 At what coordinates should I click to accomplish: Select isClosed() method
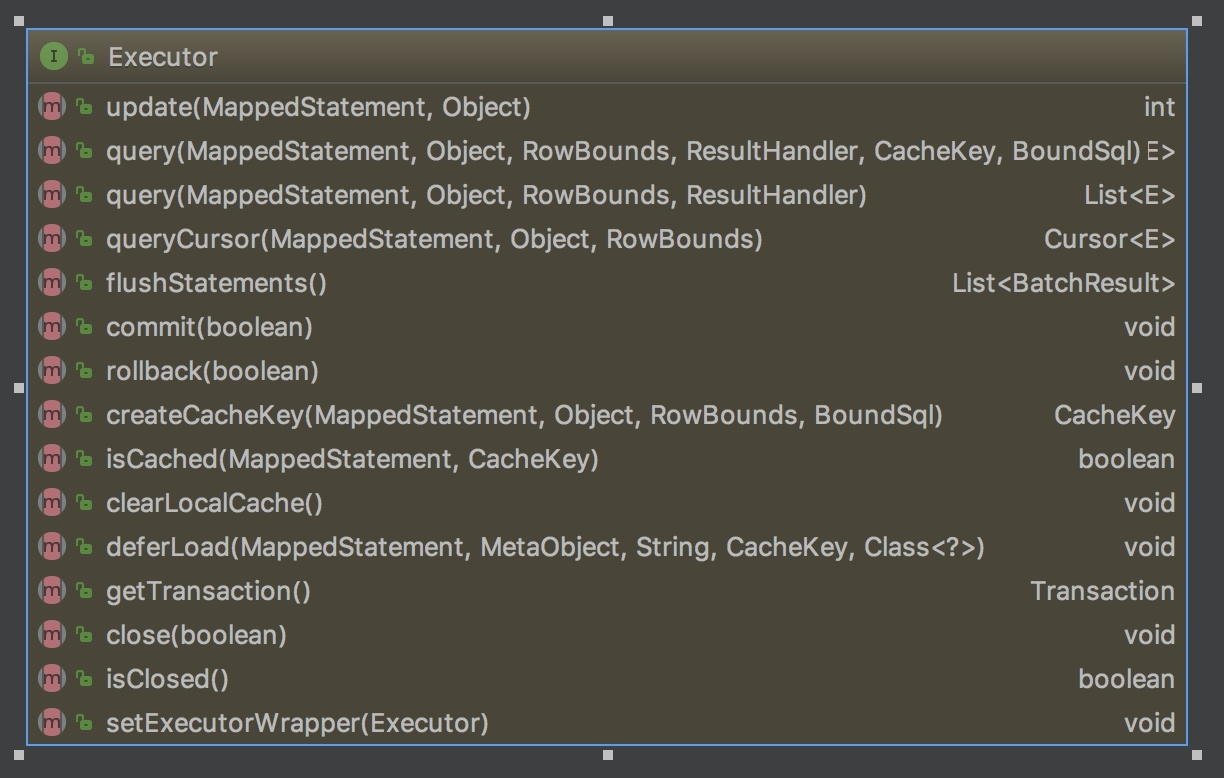pos(167,679)
